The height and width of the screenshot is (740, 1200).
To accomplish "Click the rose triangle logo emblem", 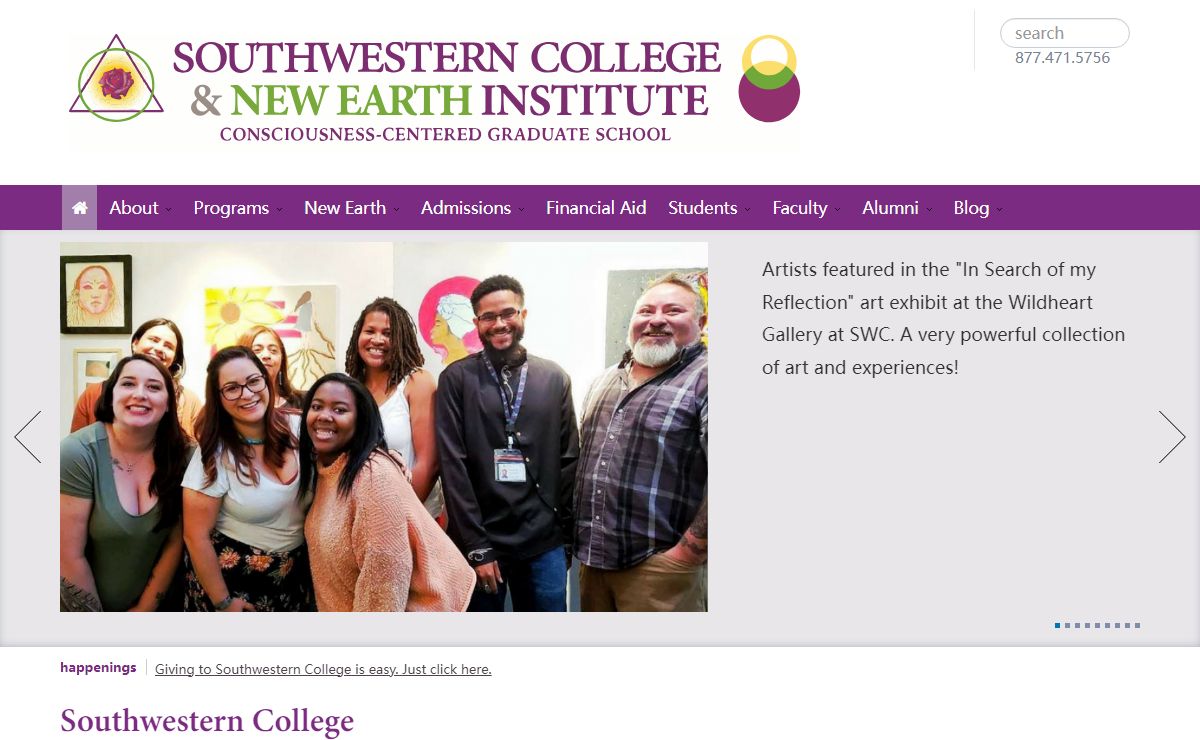I will tap(117, 79).
